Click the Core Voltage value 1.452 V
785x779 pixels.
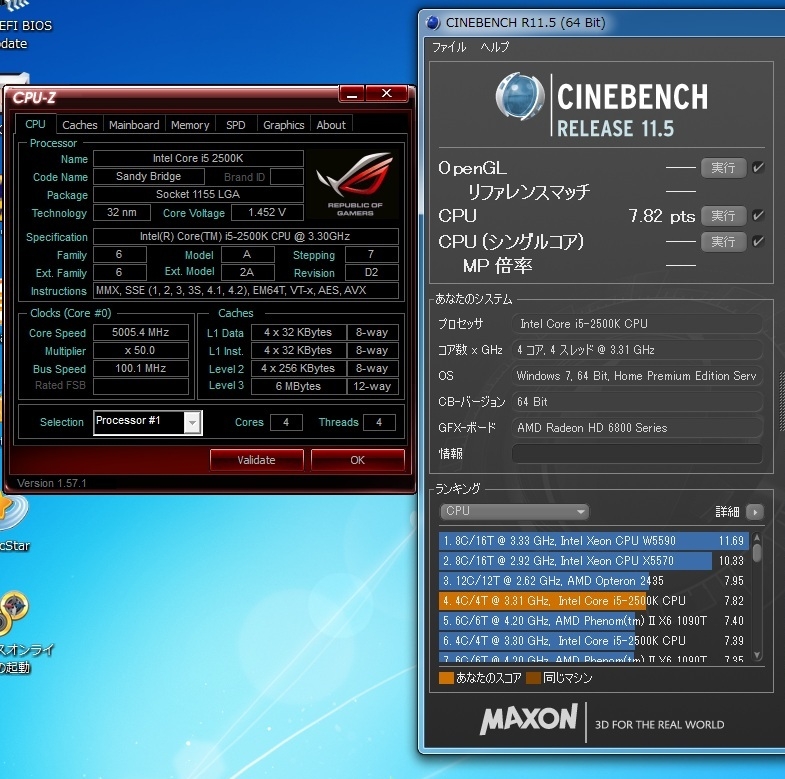point(267,212)
